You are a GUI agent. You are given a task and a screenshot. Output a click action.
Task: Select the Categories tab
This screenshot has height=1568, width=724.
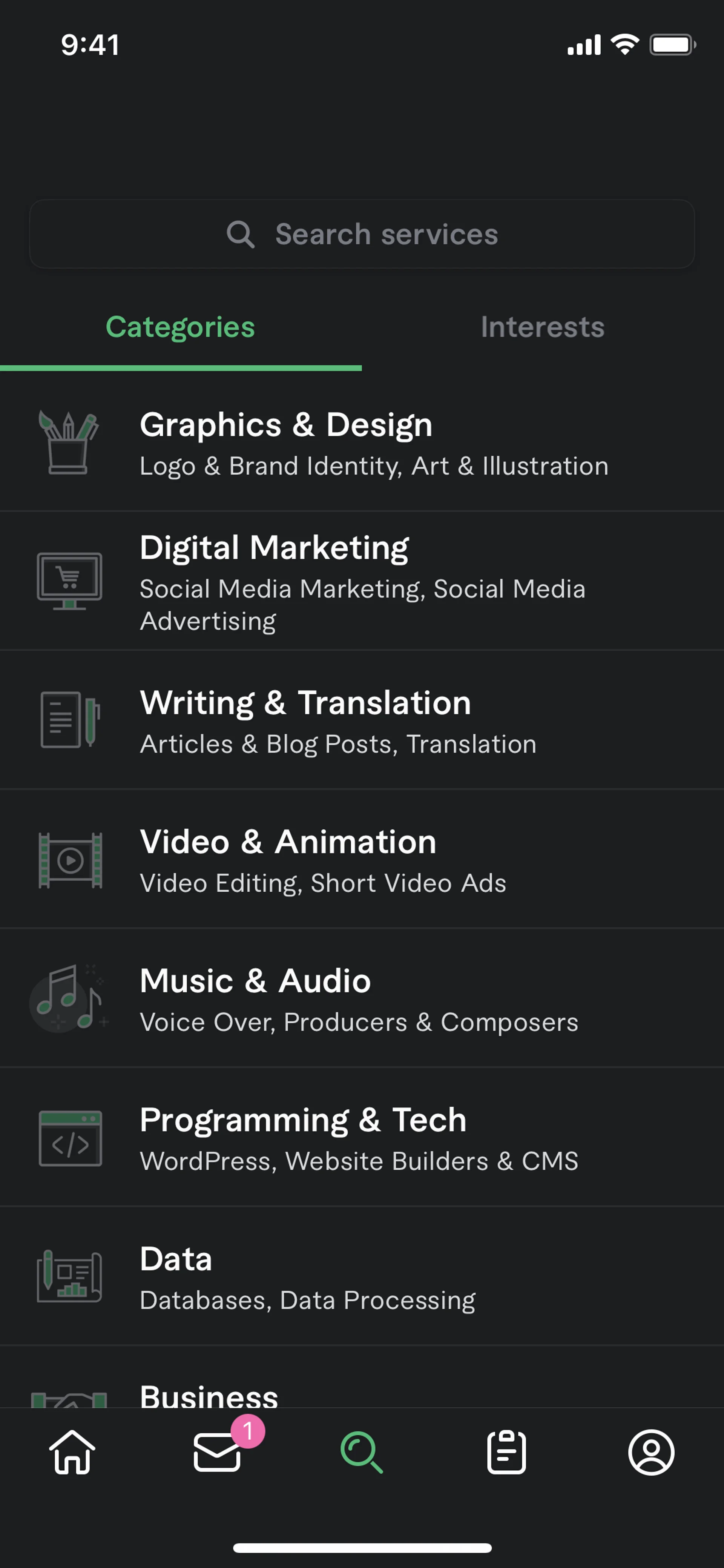click(180, 327)
